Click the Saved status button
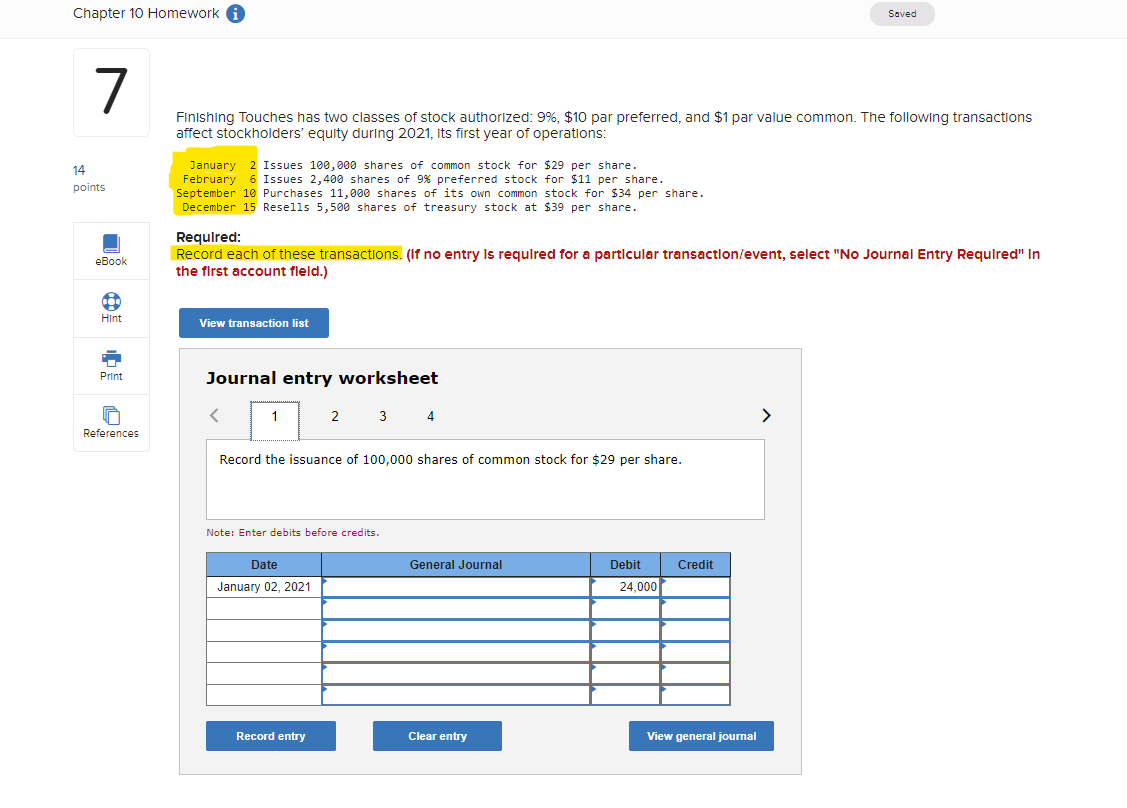 (x=902, y=14)
